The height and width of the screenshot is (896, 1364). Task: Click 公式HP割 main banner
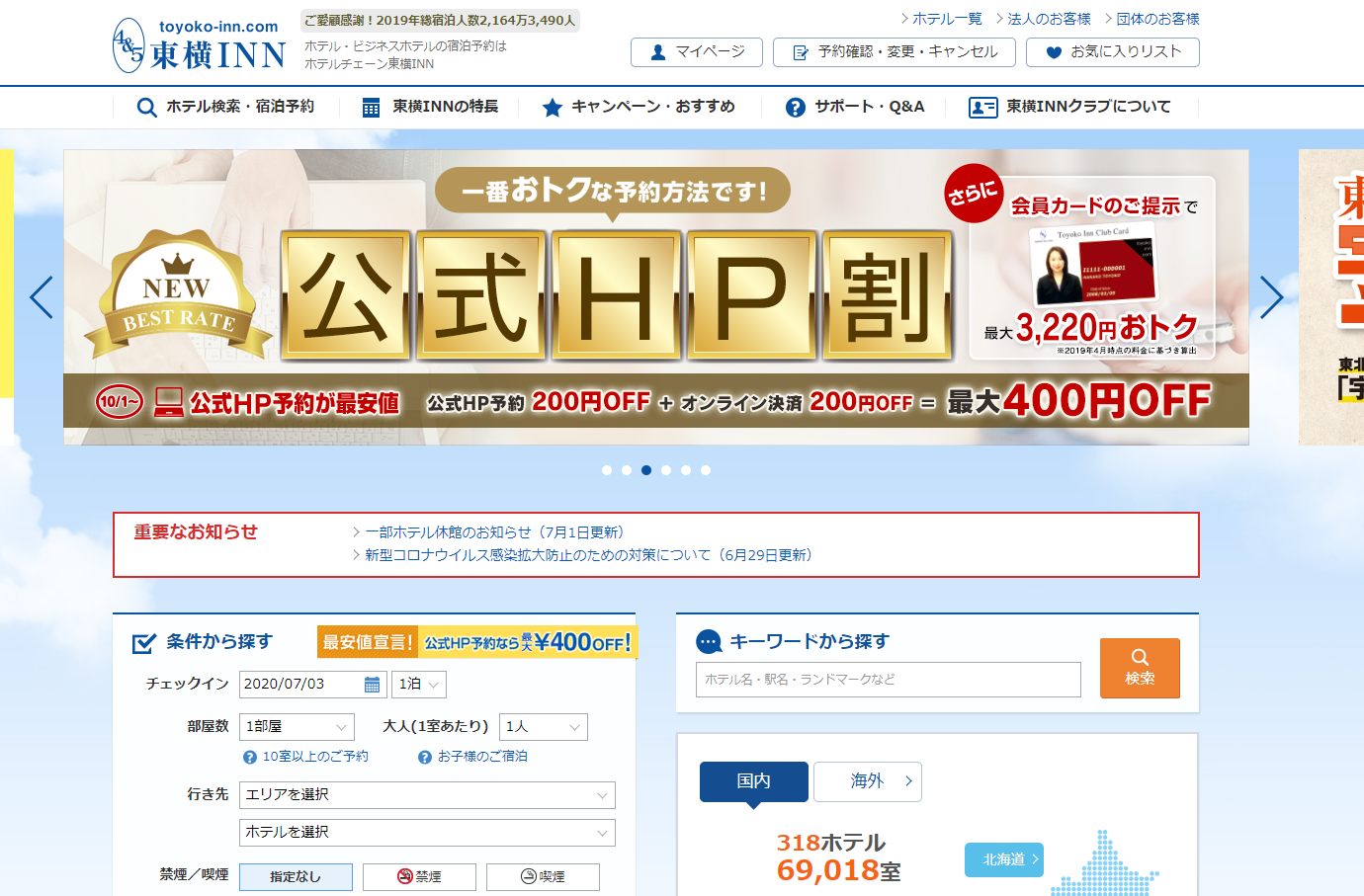(x=656, y=297)
